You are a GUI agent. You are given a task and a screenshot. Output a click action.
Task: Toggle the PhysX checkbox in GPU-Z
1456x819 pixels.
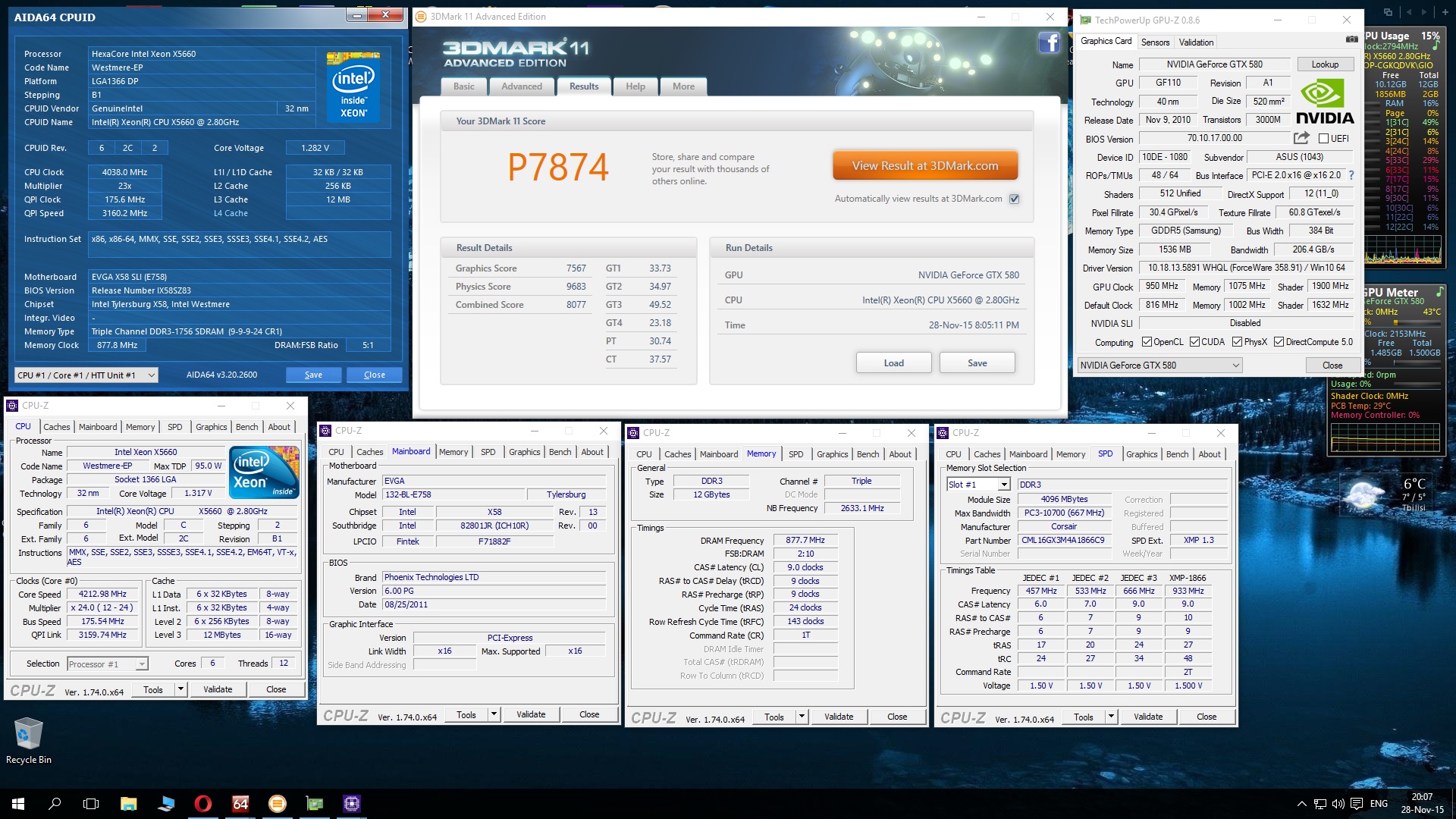pos(1238,342)
